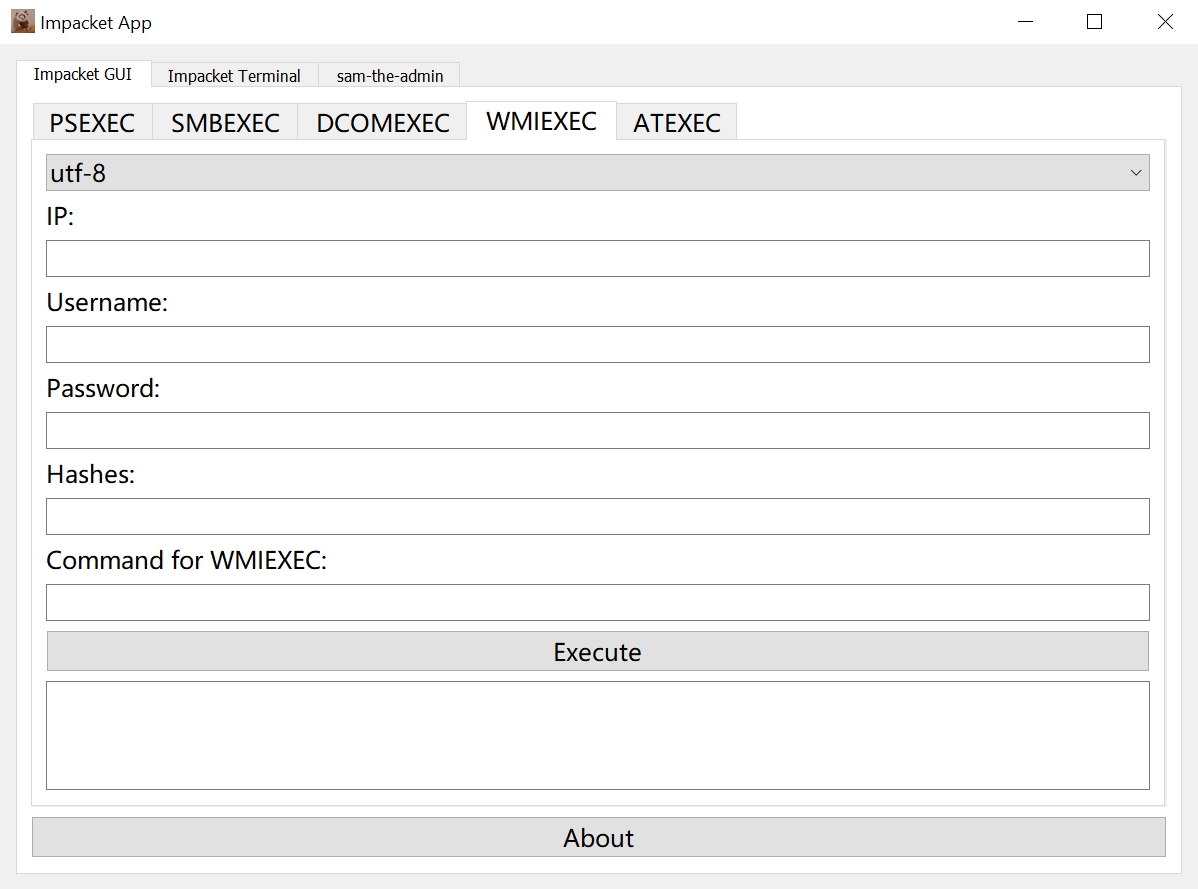Focus the Username input field

tap(597, 344)
